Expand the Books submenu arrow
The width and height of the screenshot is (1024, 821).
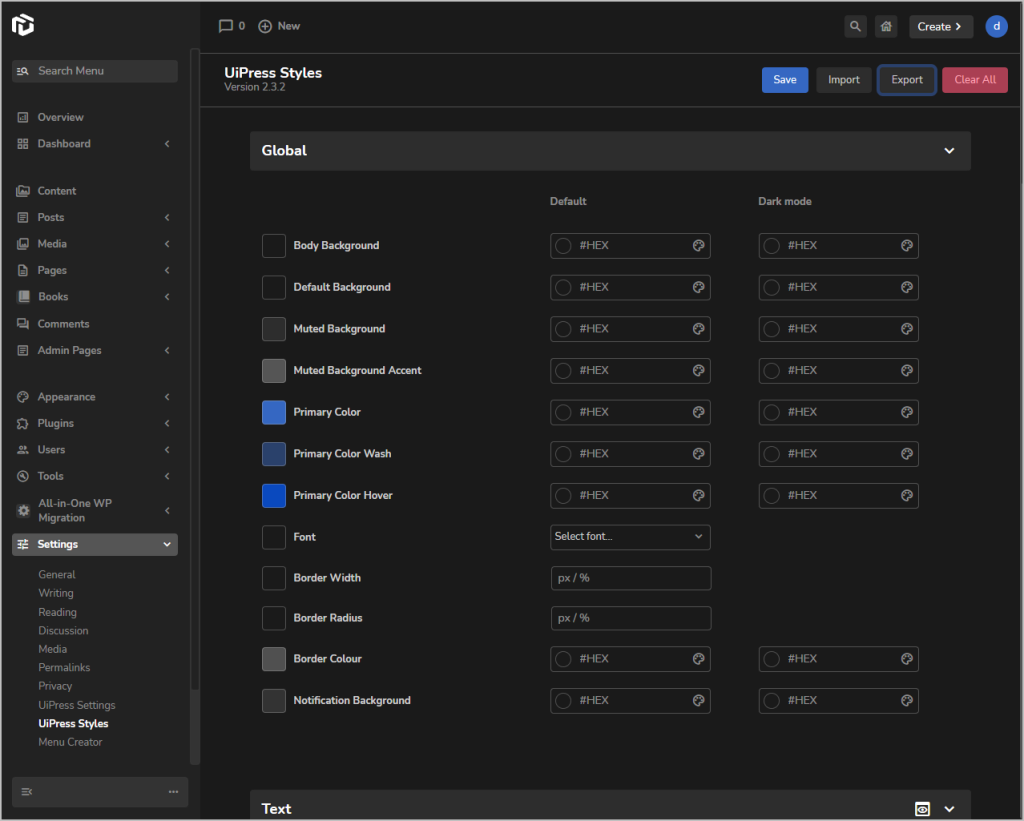point(167,297)
